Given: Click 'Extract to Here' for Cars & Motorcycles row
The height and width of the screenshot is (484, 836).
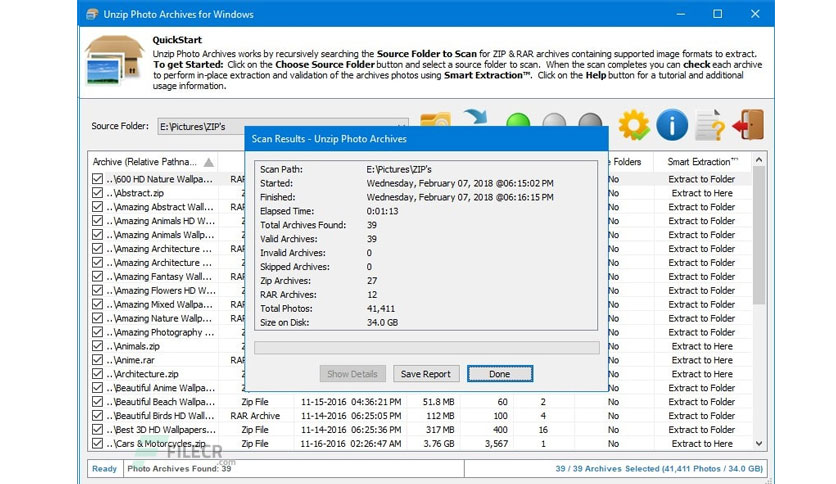Looking at the screenshot, I should pyautogui.click(x=702, y=443).
